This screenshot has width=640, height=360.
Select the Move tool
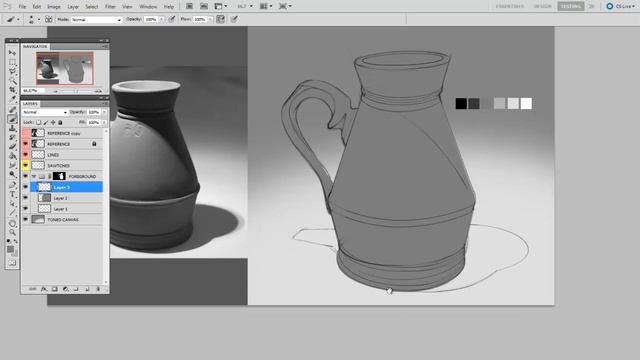coord(12,53)
